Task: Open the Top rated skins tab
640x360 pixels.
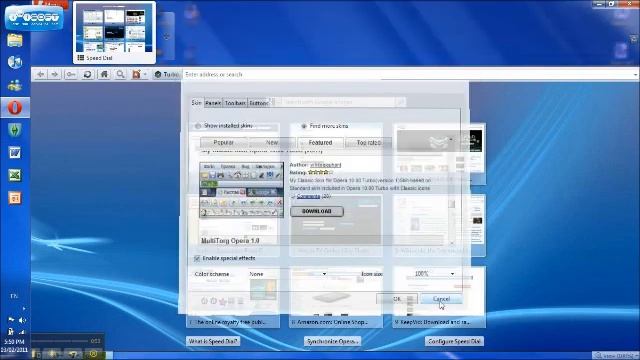Action: click(x=368, y=142)
